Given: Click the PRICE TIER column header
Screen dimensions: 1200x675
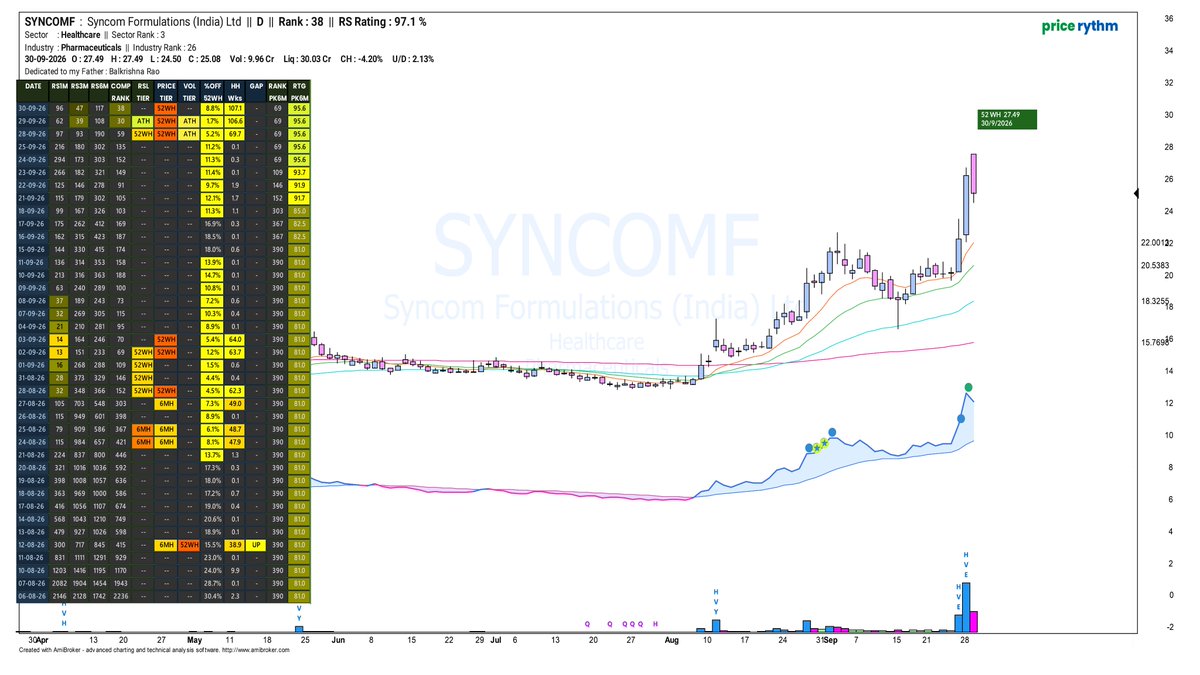Looking at the screenshot, I should (x=166, y=93).
